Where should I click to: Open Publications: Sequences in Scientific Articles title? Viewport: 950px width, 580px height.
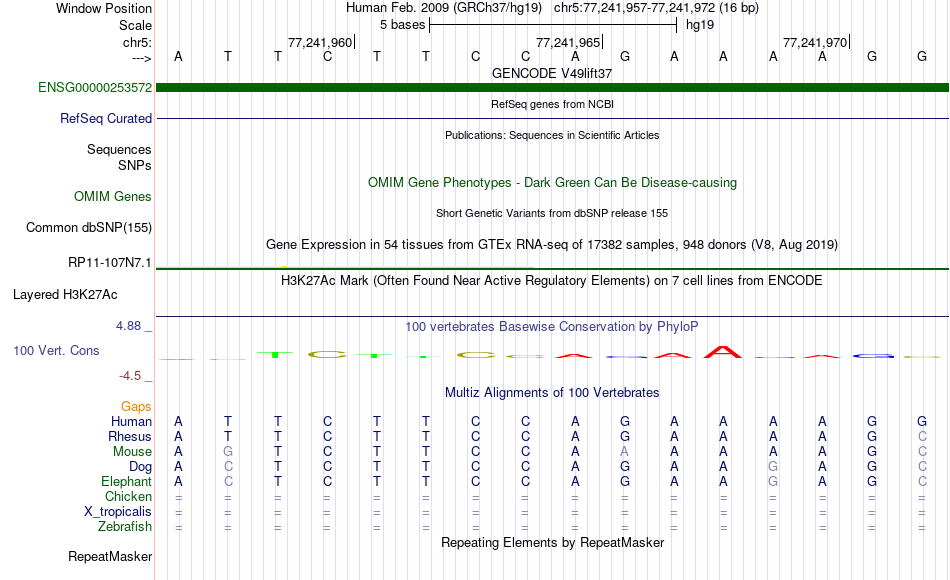click(x=552, y=135)
